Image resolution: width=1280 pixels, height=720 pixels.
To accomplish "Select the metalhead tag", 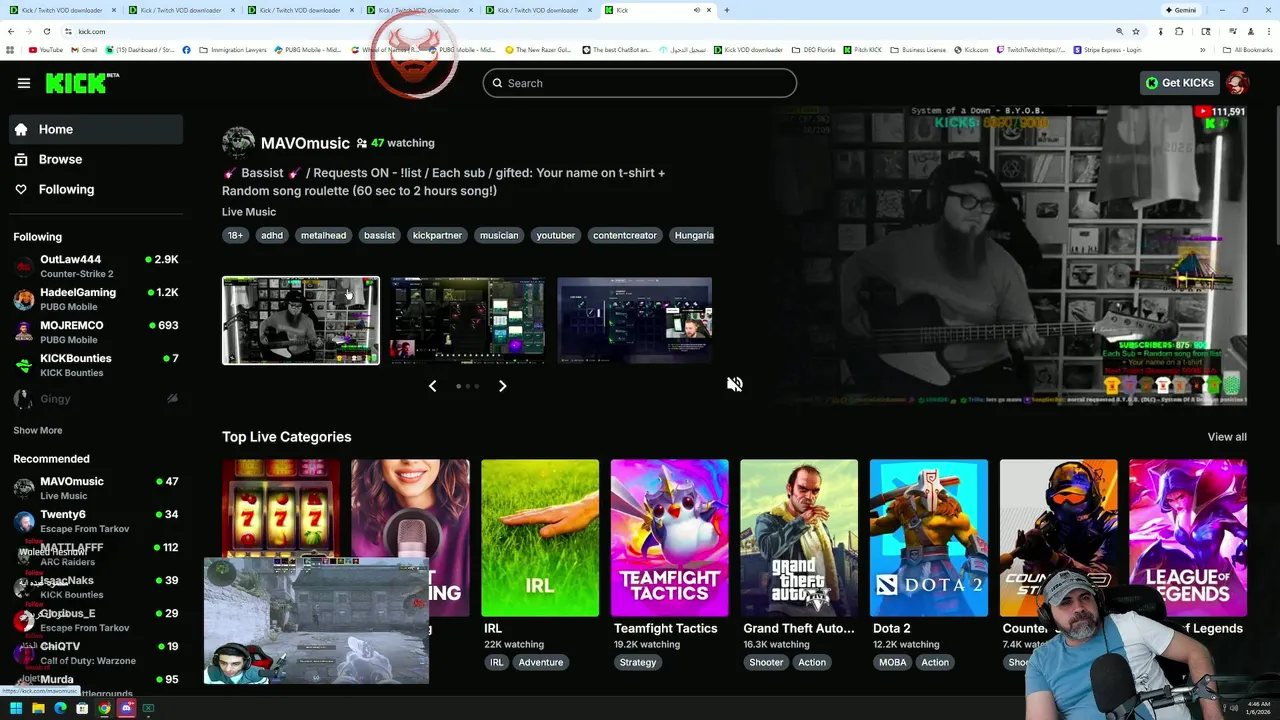I will (323, 235).
